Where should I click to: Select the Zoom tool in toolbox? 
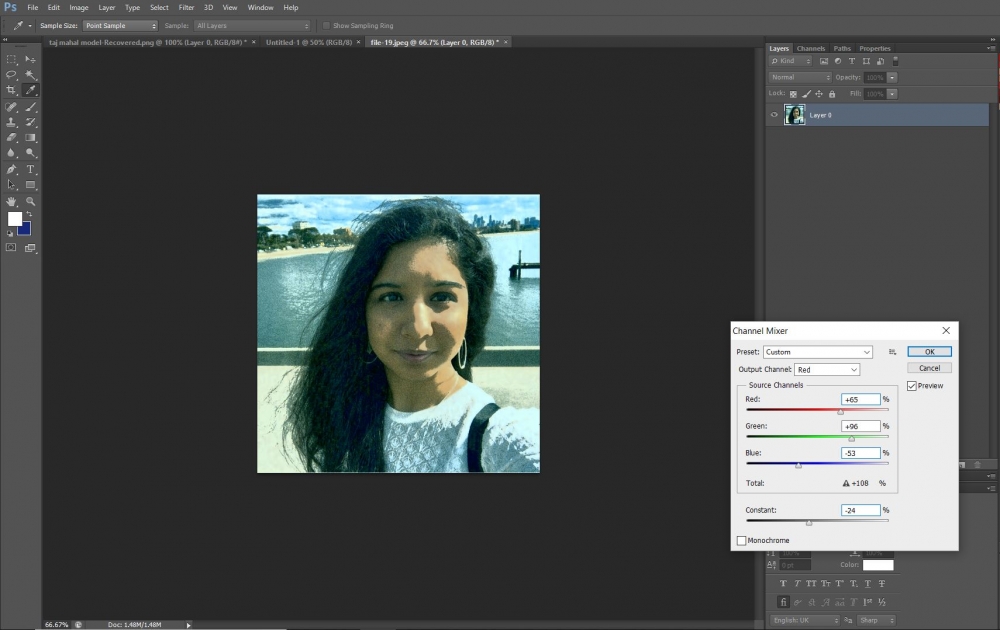[31, 201]
